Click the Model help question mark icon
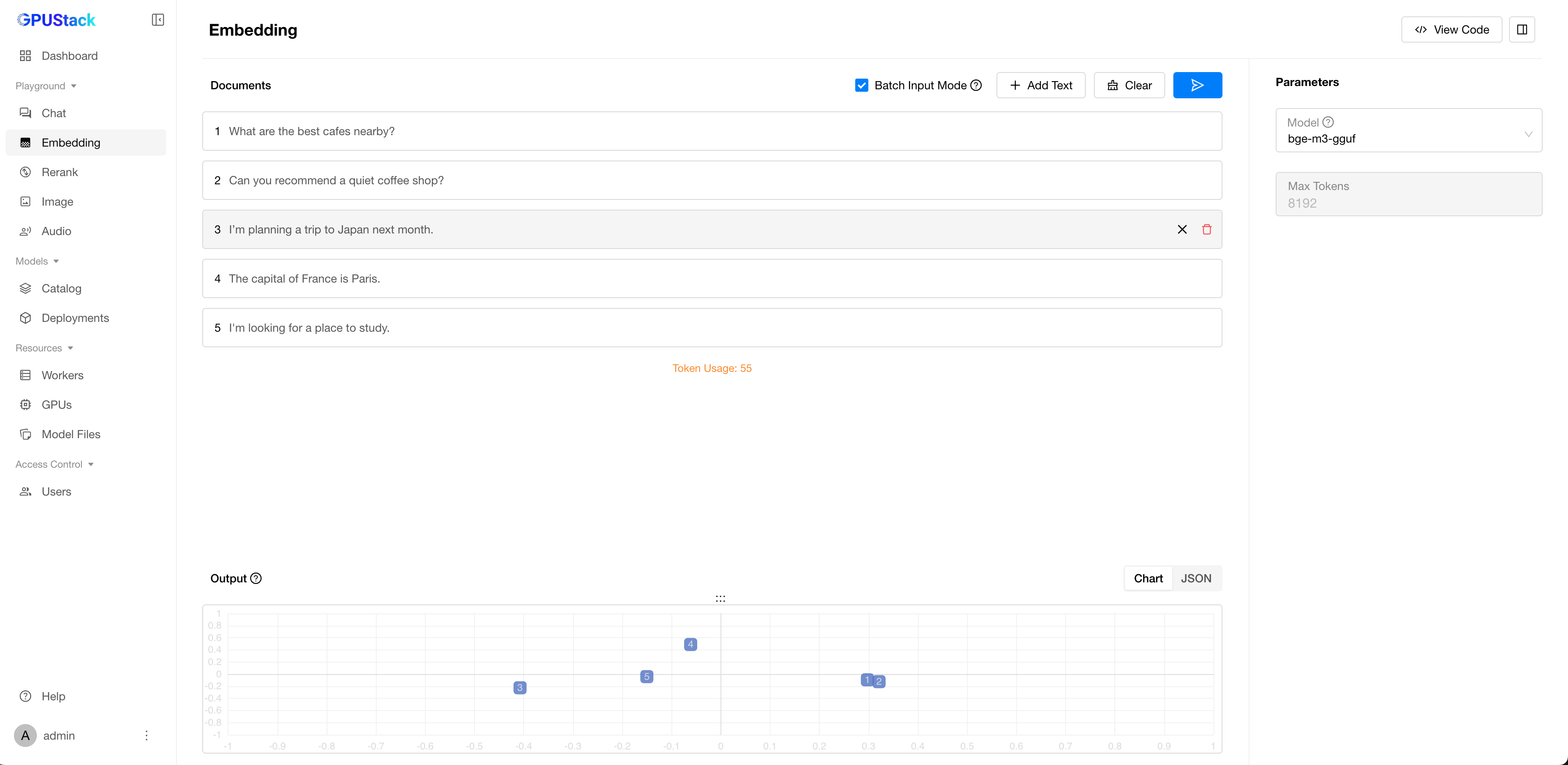This screenshot has height=765, width=1568. point(1328,122)
